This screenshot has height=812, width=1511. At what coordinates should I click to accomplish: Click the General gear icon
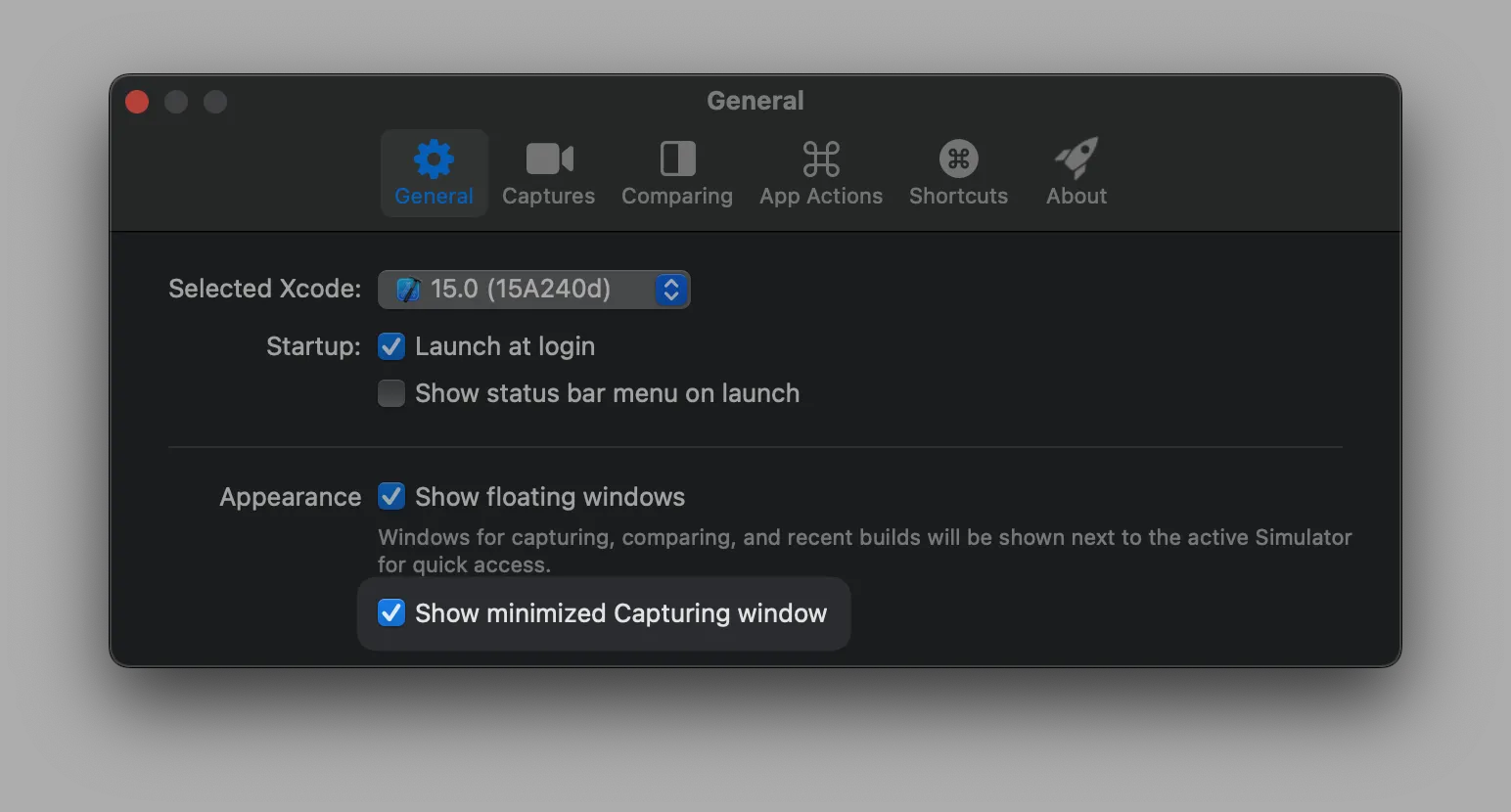click(434, 158)
